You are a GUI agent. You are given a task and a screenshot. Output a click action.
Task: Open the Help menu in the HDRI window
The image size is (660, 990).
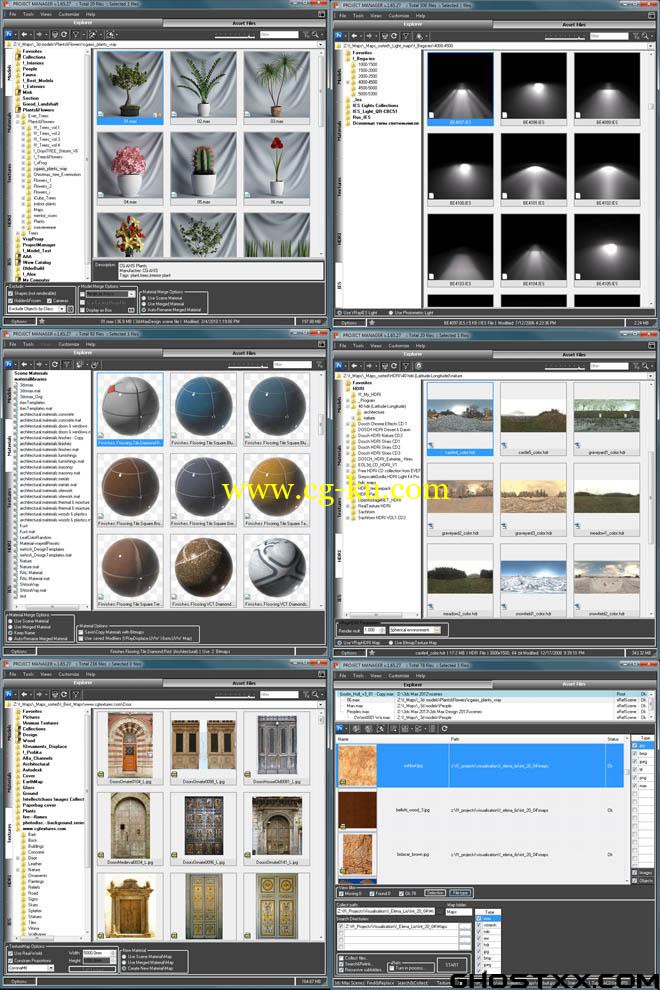tap(421, 345)
